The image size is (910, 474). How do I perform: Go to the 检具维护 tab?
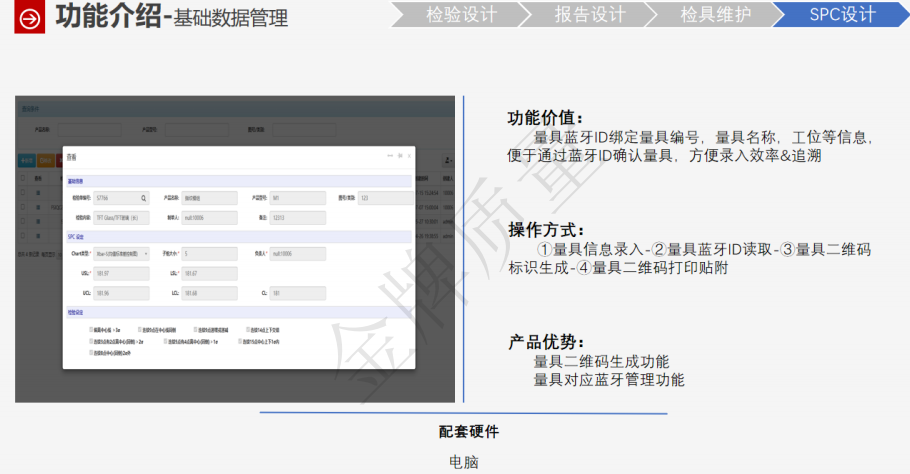click(716, 14)
